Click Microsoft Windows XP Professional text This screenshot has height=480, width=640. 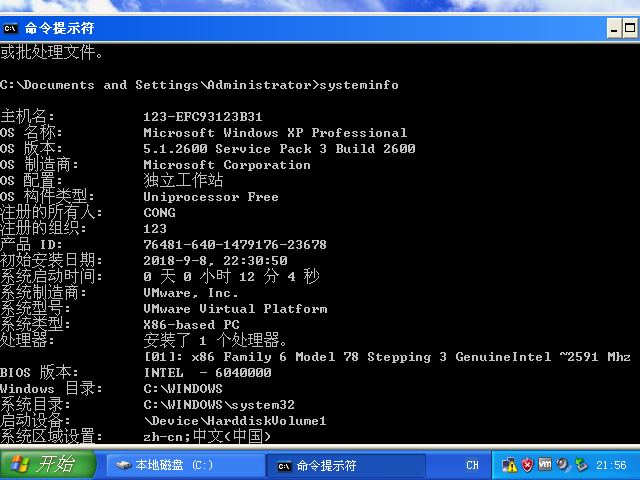tap(275, 133)
